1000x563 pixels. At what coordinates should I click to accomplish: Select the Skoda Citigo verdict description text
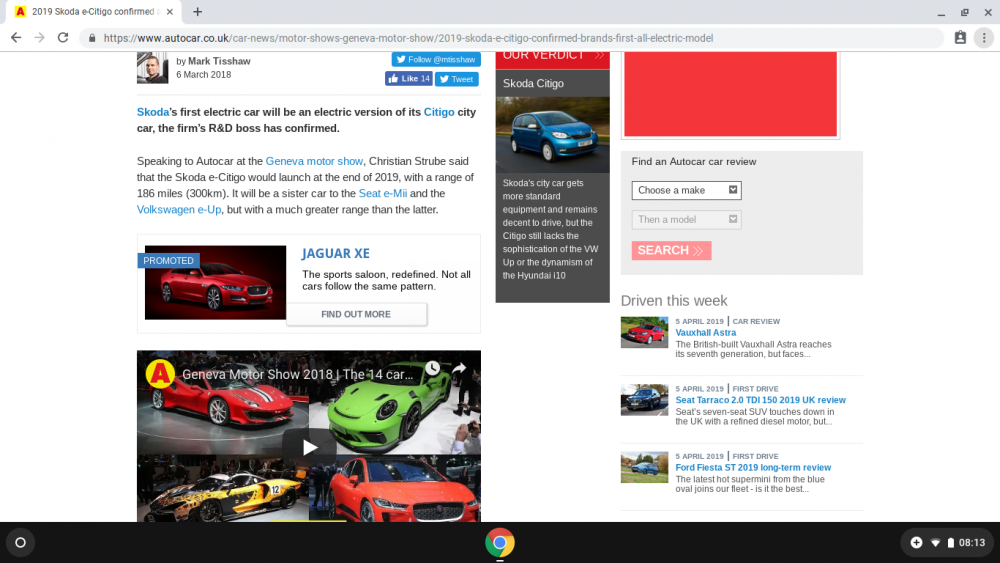point(550,229)
